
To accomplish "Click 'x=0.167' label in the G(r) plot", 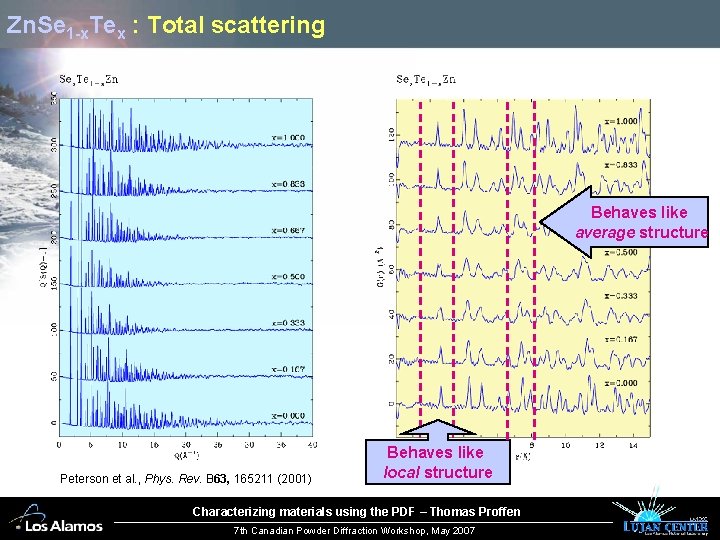I will click(621, 340).
